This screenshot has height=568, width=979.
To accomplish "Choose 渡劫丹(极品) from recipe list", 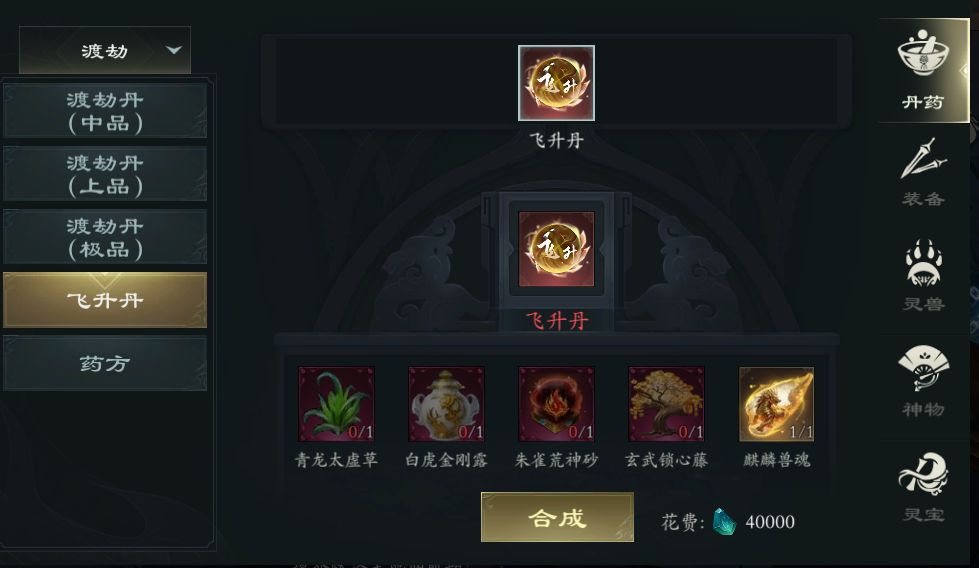I will 105,237.
